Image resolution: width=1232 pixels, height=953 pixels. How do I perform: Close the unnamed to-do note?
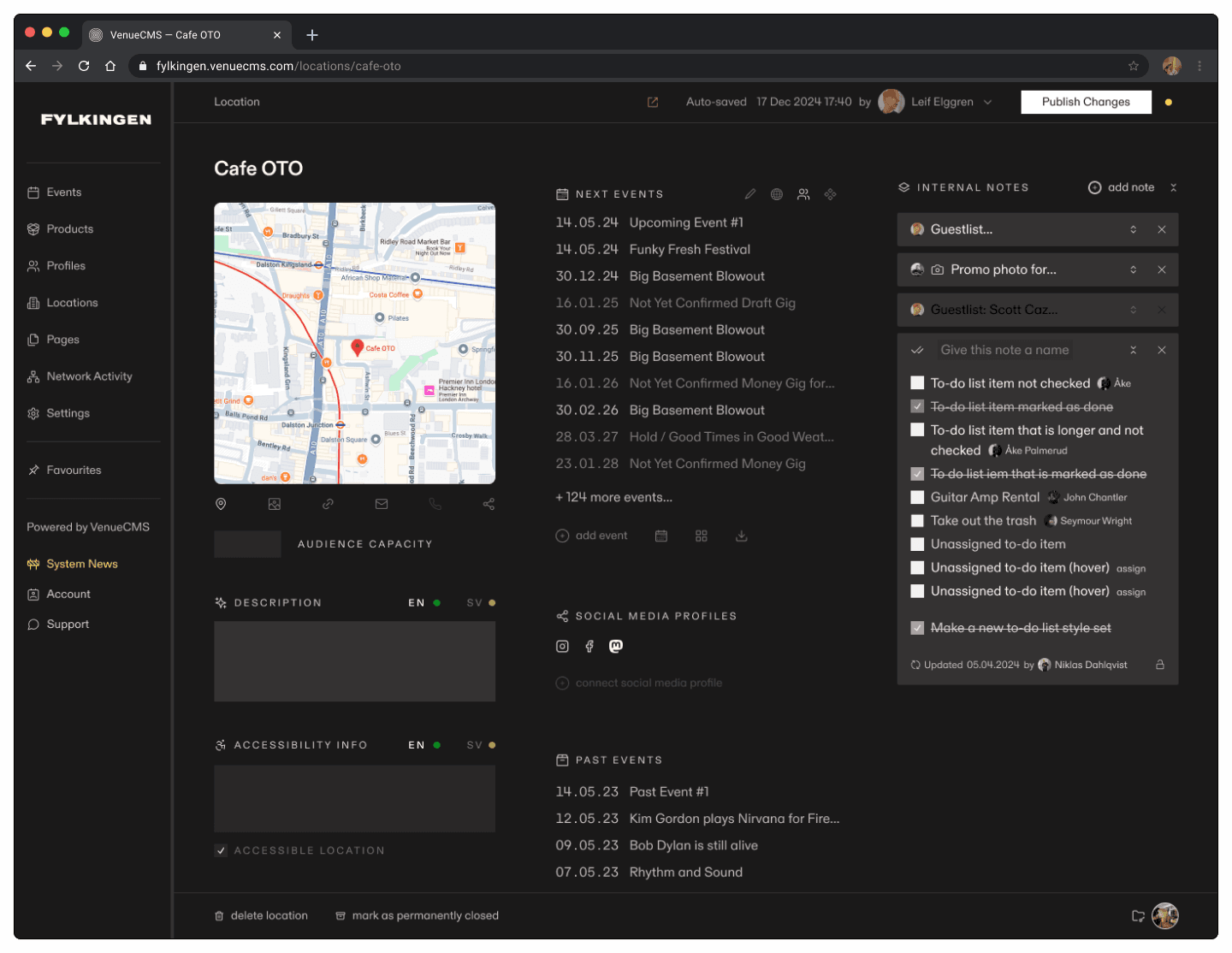1162,350
